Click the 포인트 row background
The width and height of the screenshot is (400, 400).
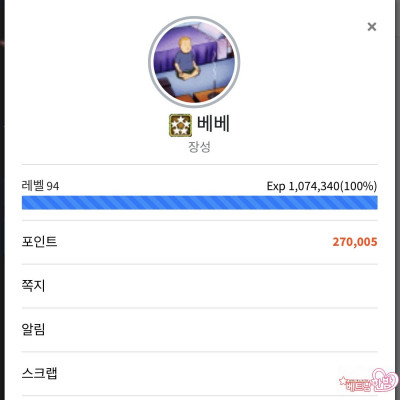[200, 242]
